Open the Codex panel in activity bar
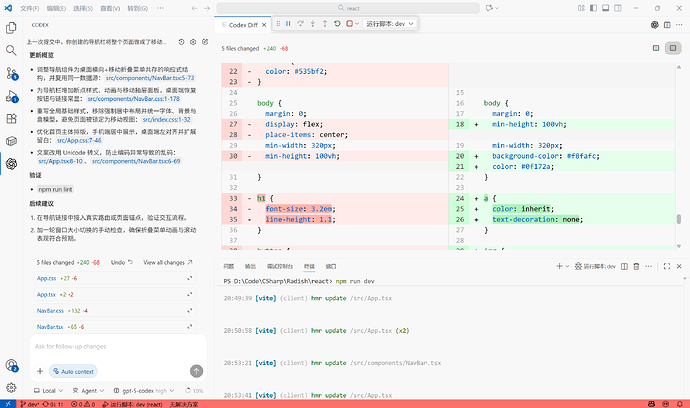 click(11, 163)
